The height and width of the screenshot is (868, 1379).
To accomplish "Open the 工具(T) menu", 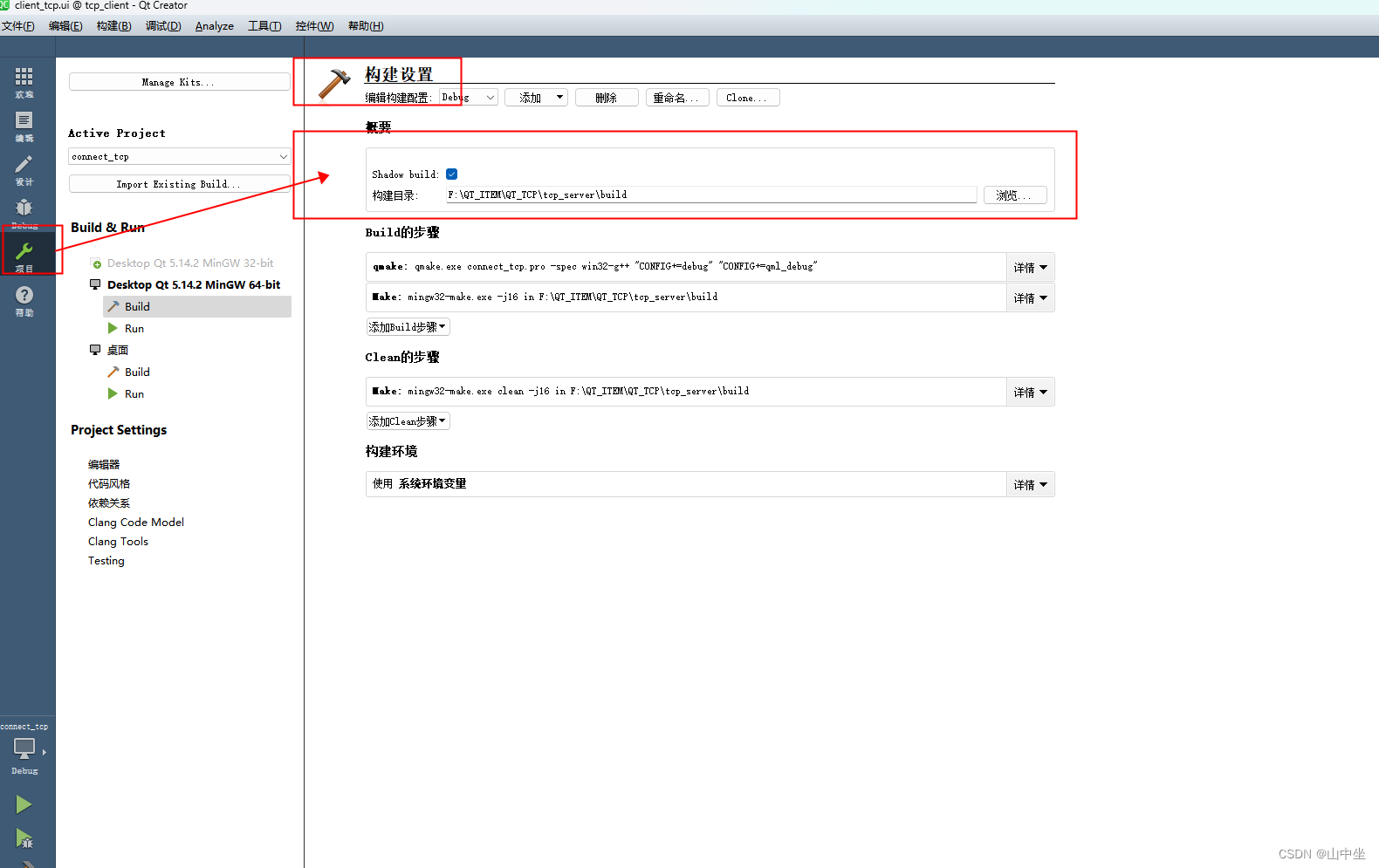I will tap(264, 26).
